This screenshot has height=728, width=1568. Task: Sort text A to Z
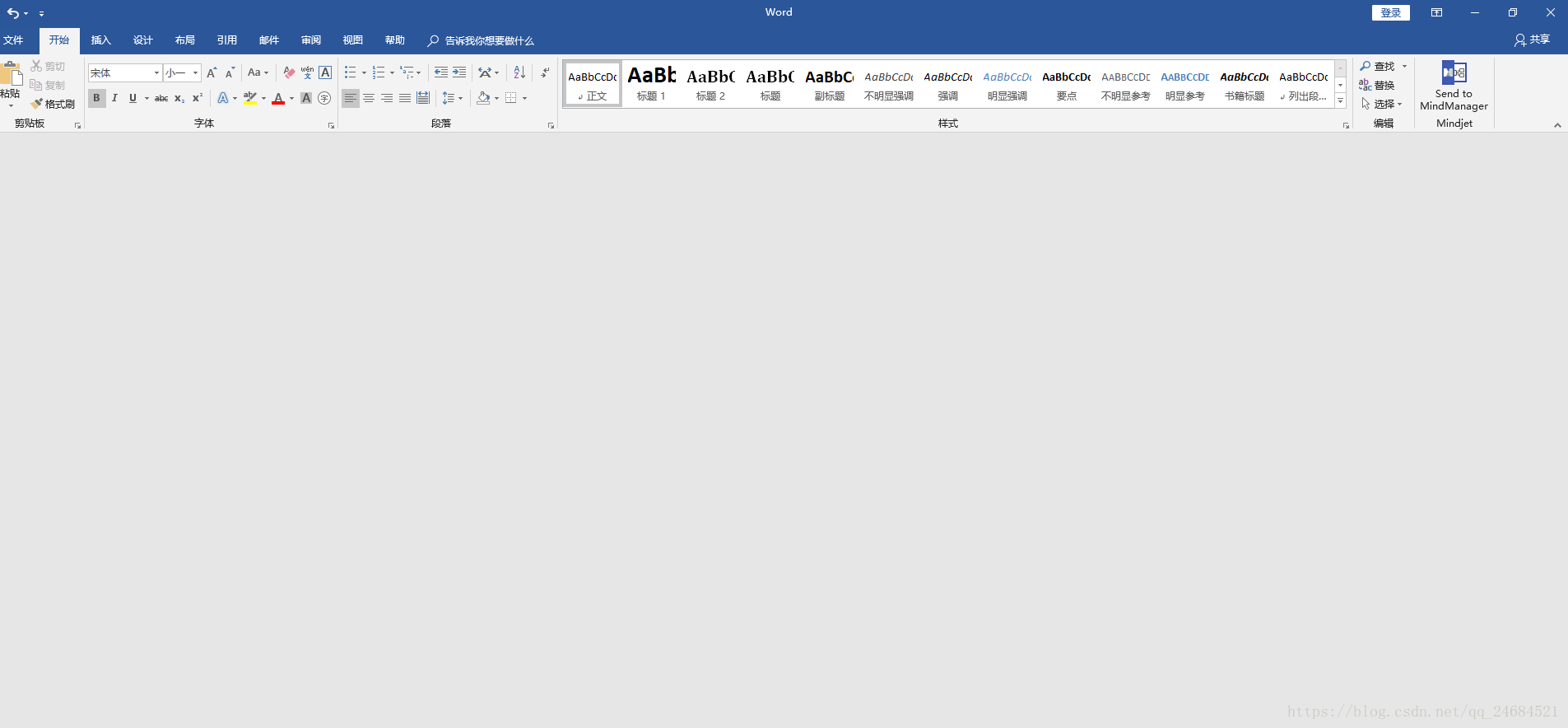click(519, 72)
